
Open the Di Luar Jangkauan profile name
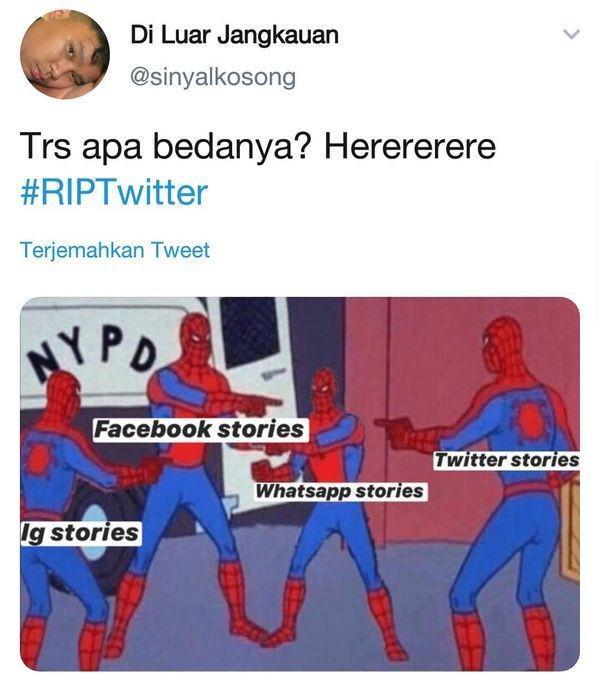235,35
